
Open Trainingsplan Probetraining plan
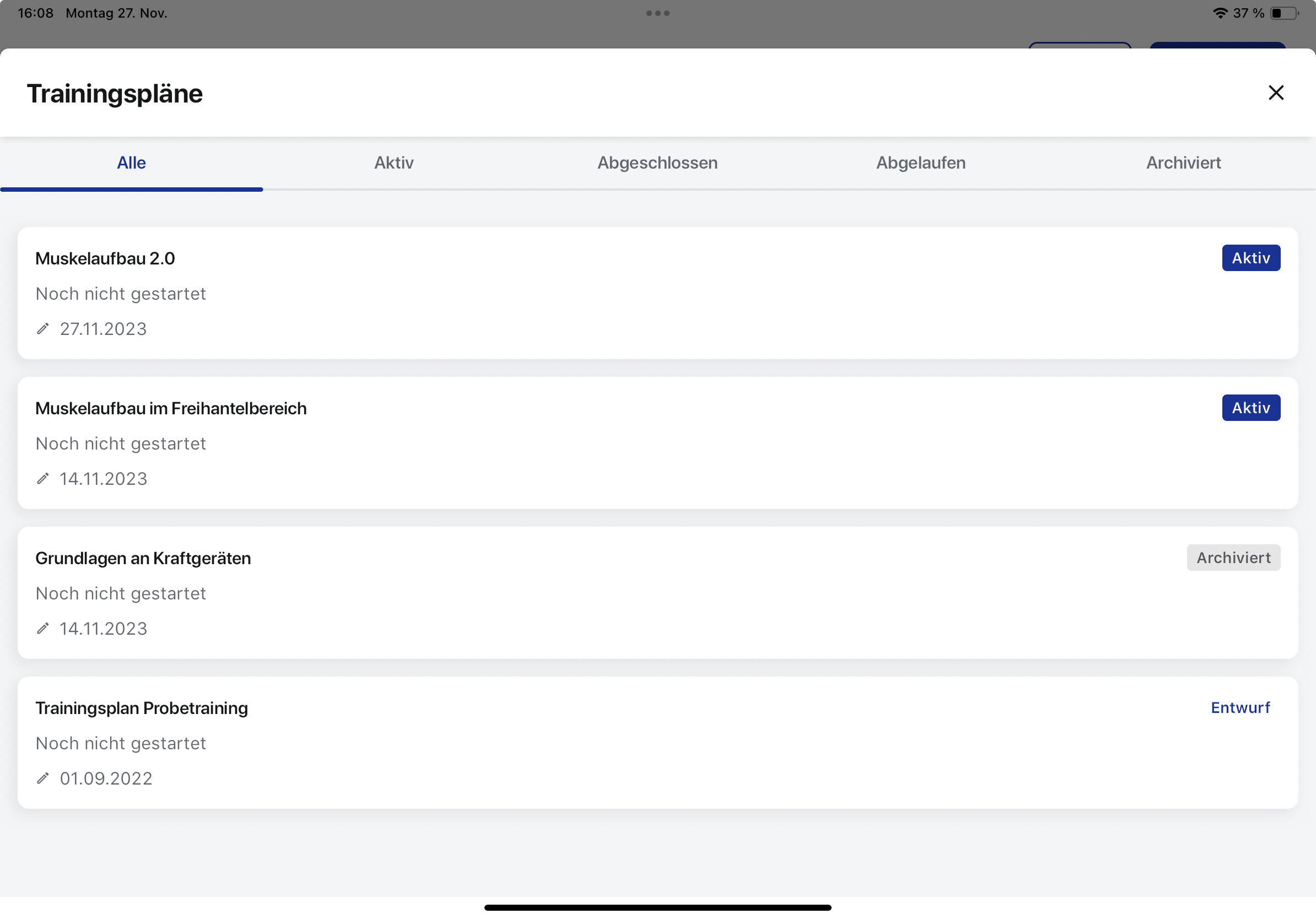(x=657, y=743)
